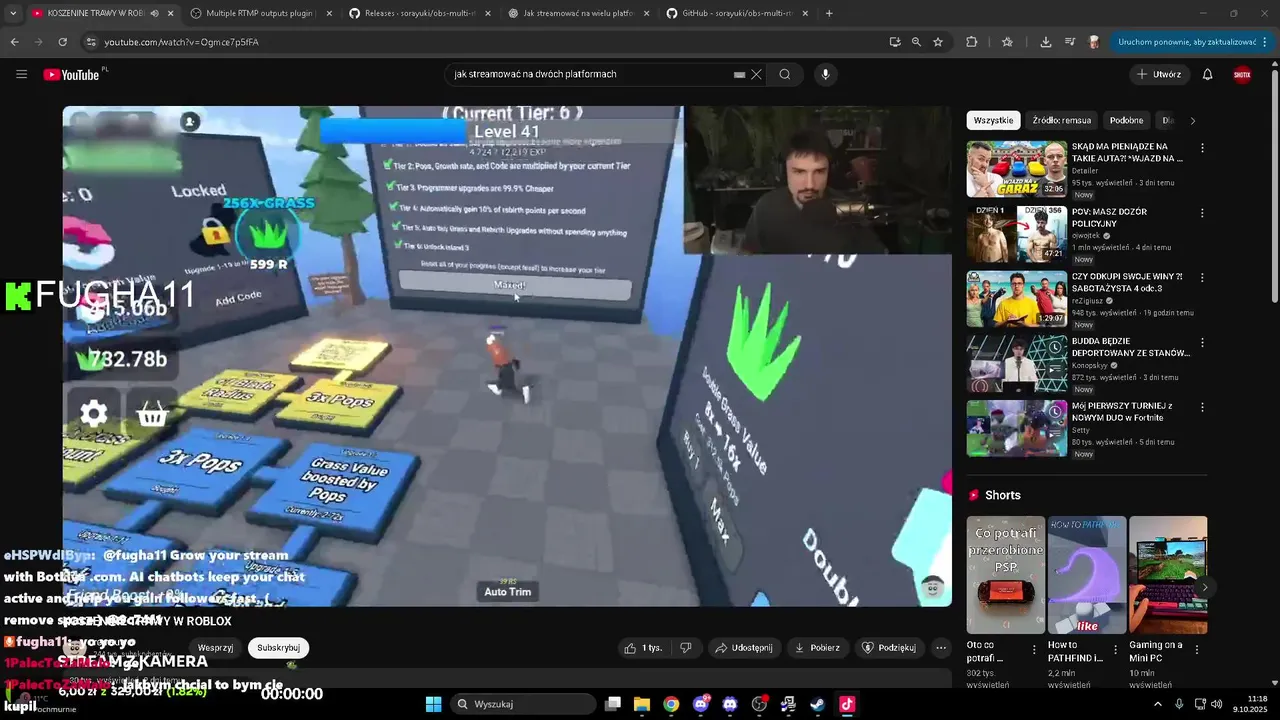Click the Pobierz download button
Screen dimensions: 1280x720
(817, 648)
